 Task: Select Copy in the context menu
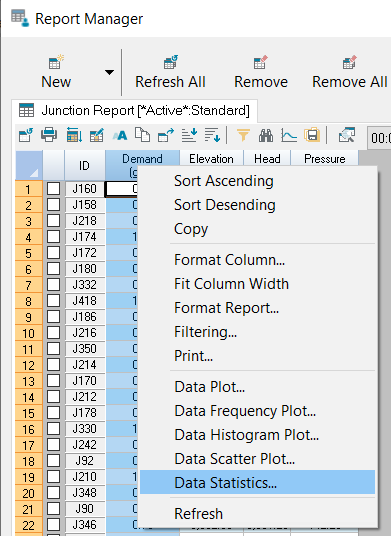click(257, 229)
